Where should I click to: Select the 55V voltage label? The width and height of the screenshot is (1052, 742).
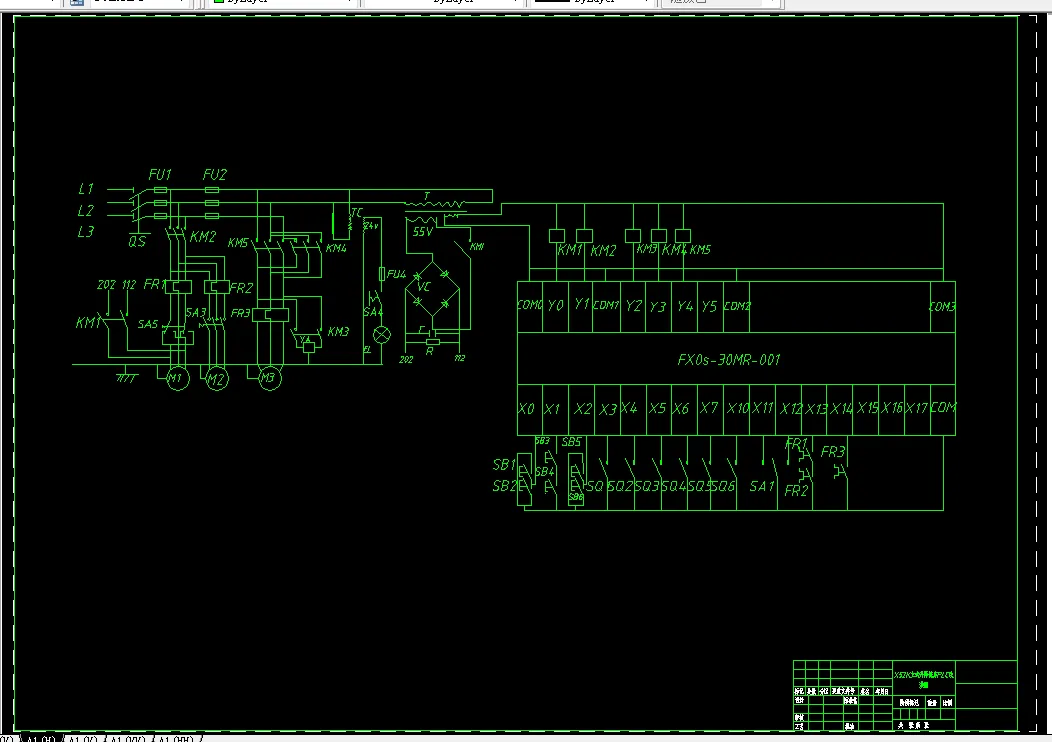click(423, 231)
